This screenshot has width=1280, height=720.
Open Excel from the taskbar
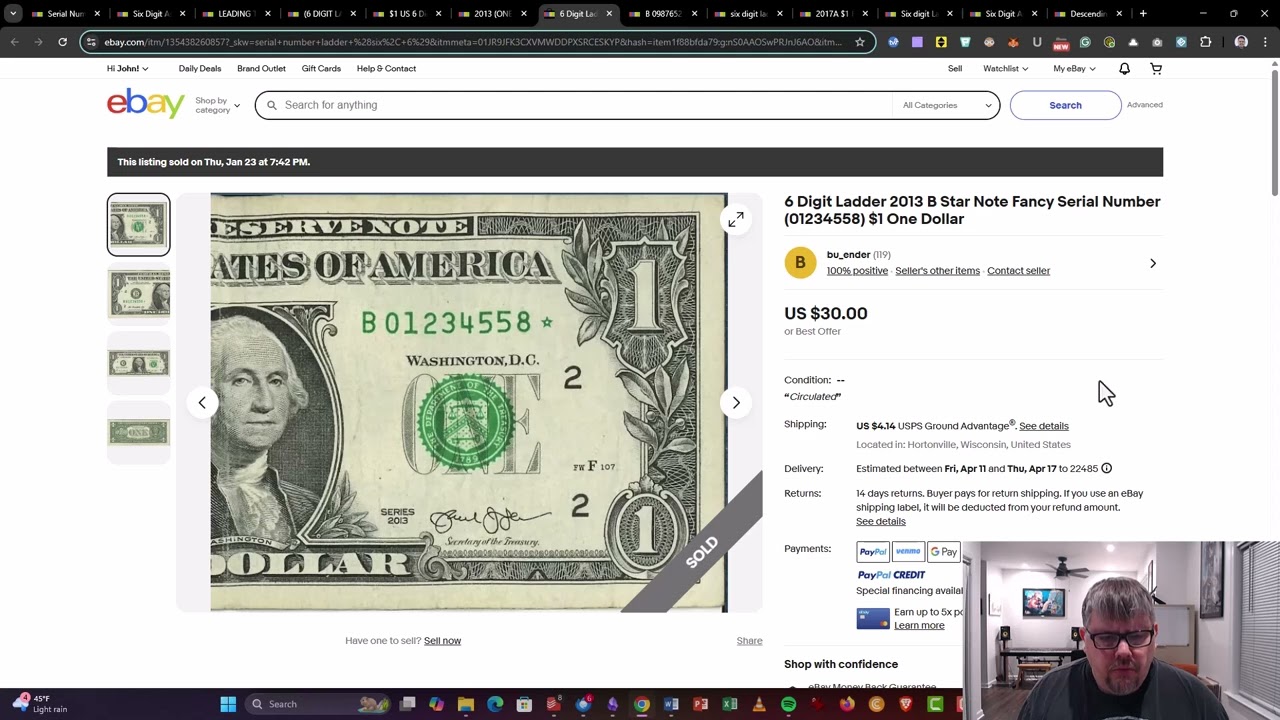pyautogui.click(x=730, y=704)
